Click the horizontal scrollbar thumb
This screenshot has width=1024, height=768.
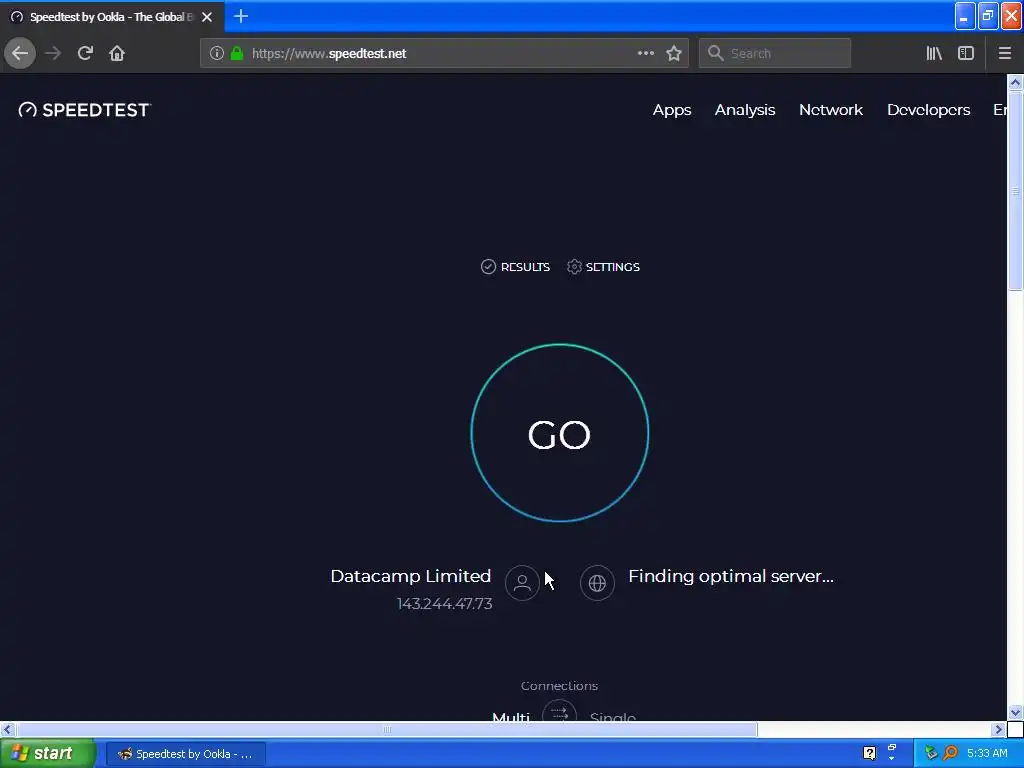387,729
